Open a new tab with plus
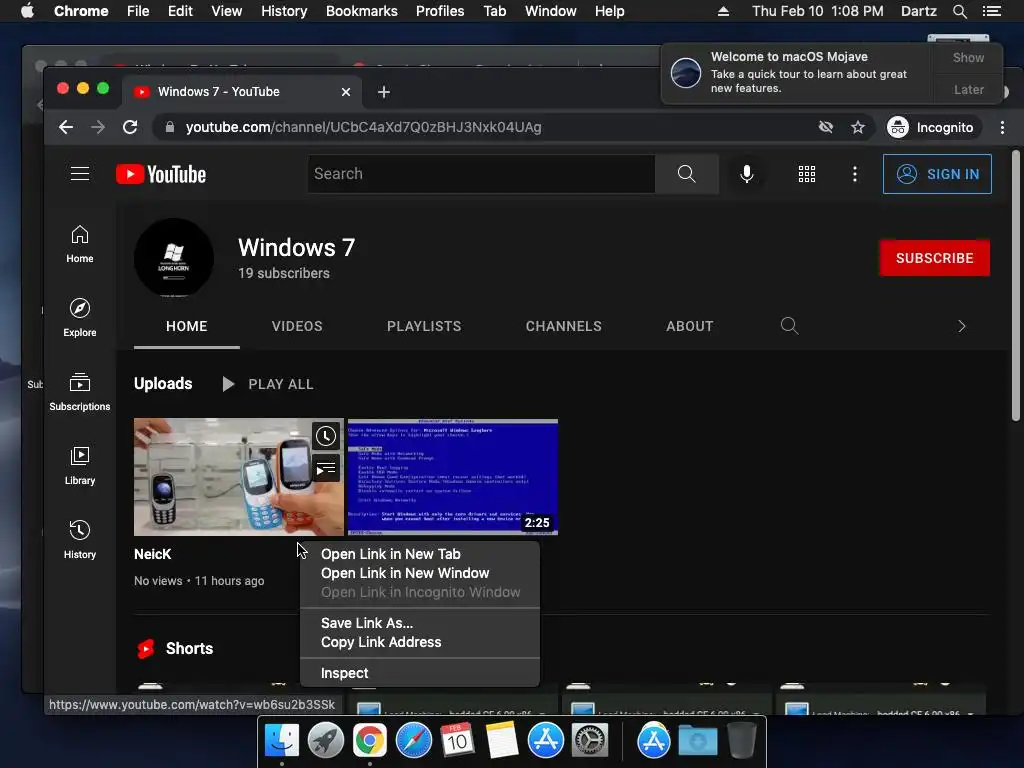 [x=384, y=92]
